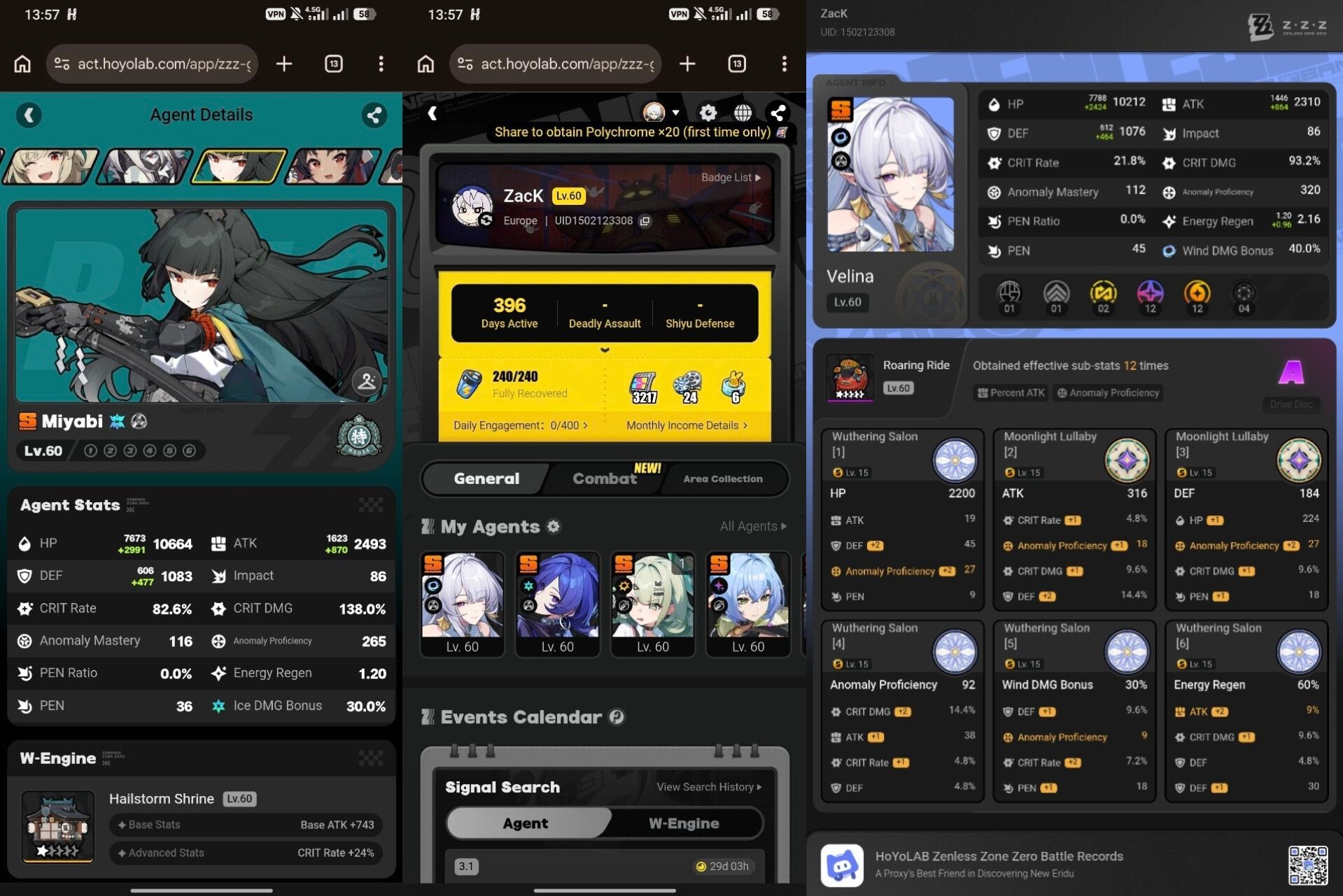Tap the home icon in the ZacK profile browser
The image size is (1343, 896).
coord(426,64)
